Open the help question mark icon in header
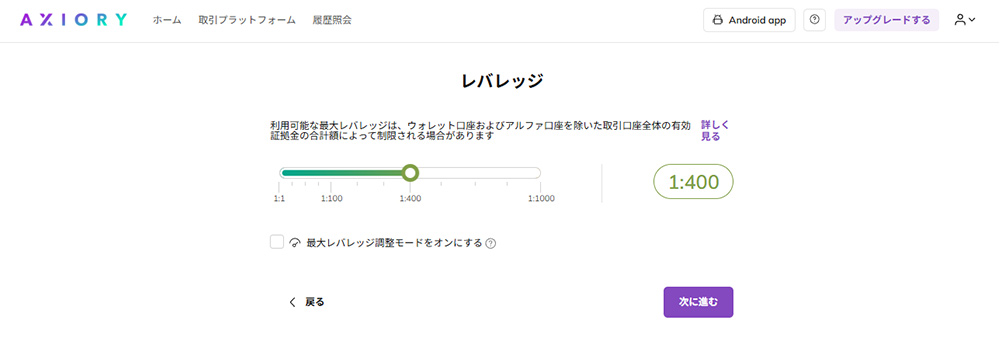Viewport: 1000px width, 364px height. click(x=814, y=20)
